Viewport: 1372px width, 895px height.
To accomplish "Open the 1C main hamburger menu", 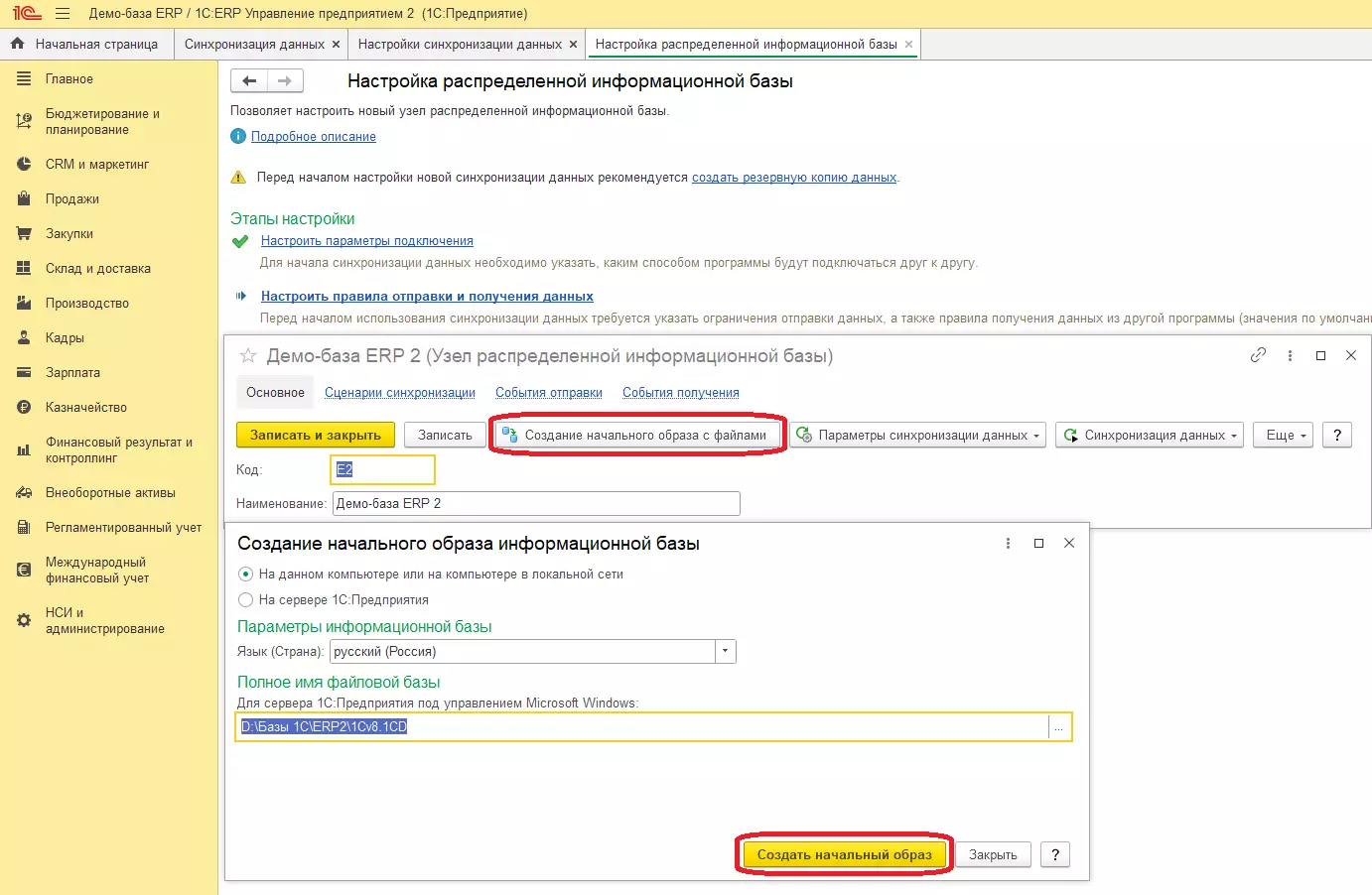I will [x=63, y=14].
